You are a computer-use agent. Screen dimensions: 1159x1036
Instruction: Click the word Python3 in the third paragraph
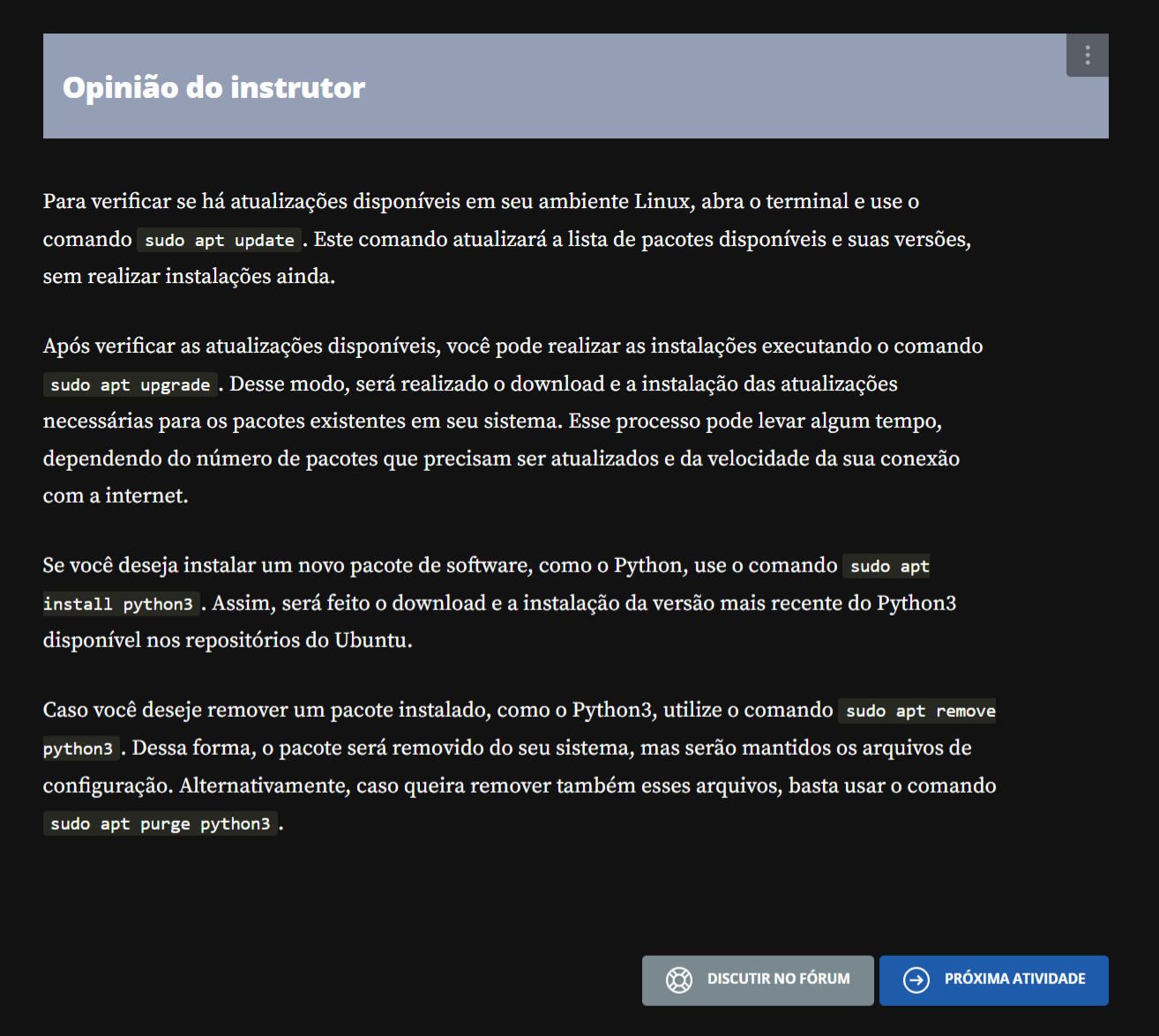915,602
